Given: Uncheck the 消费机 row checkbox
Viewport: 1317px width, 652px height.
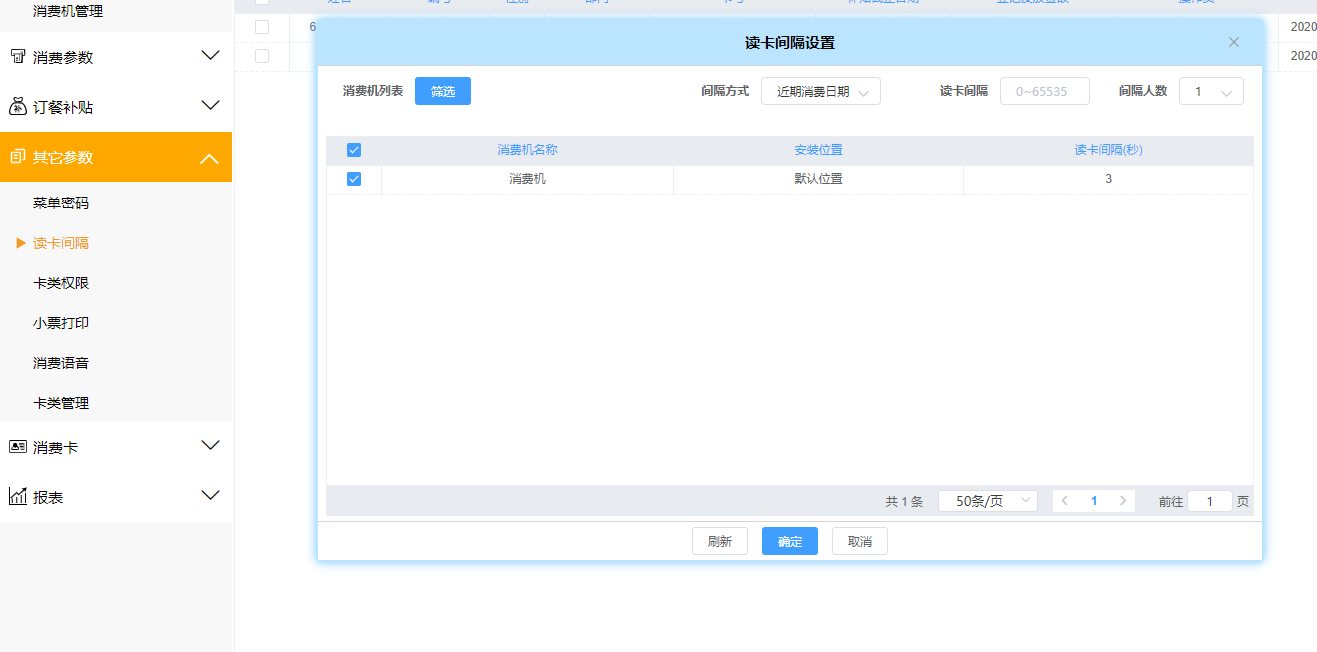Looking at the screenshot, I should click(353, 179).
